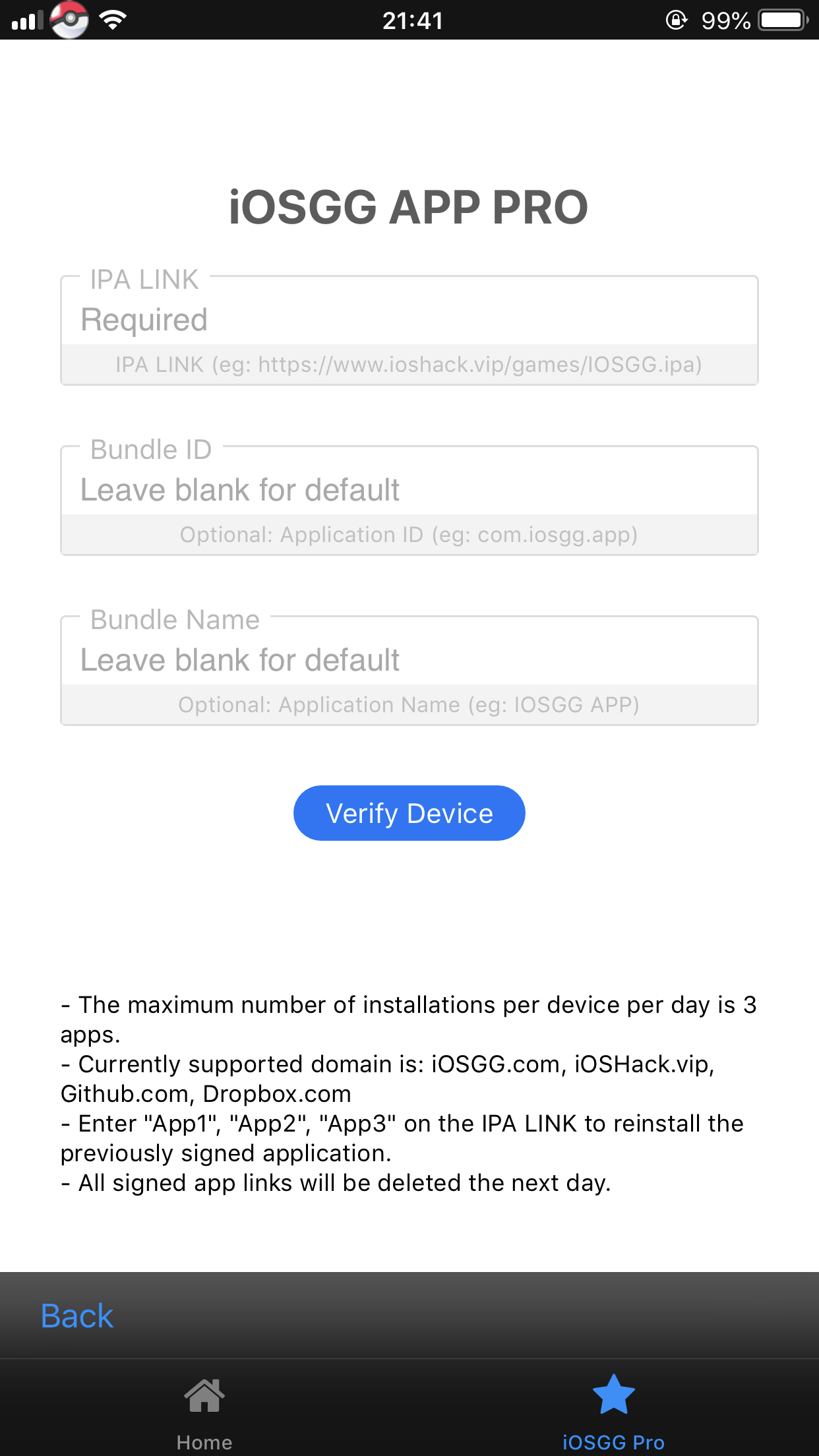Focus the IPA LINK Required field
This screenshot has width=819, height=1456.
point(409,320)
